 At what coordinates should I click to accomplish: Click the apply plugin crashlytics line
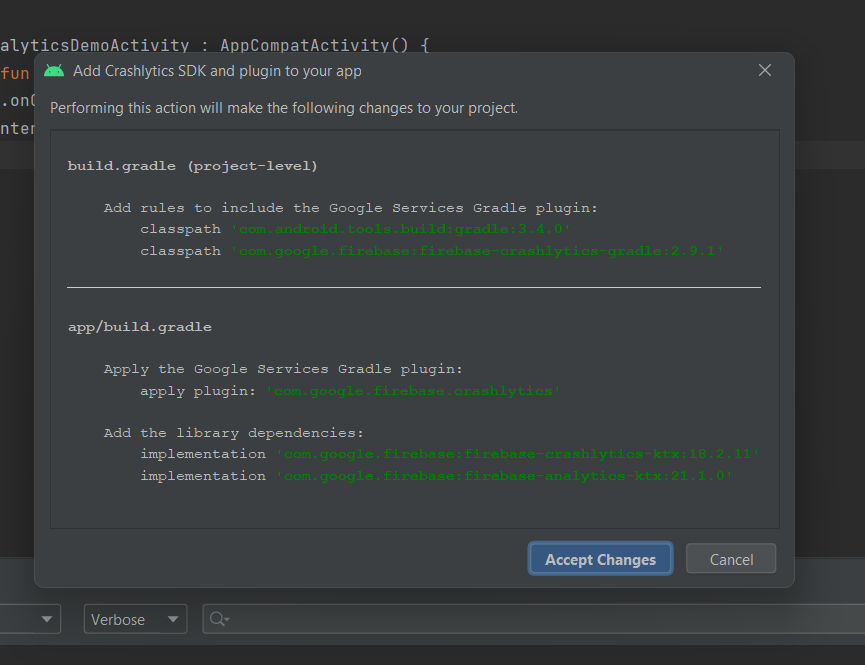click(x=350, y=391)
